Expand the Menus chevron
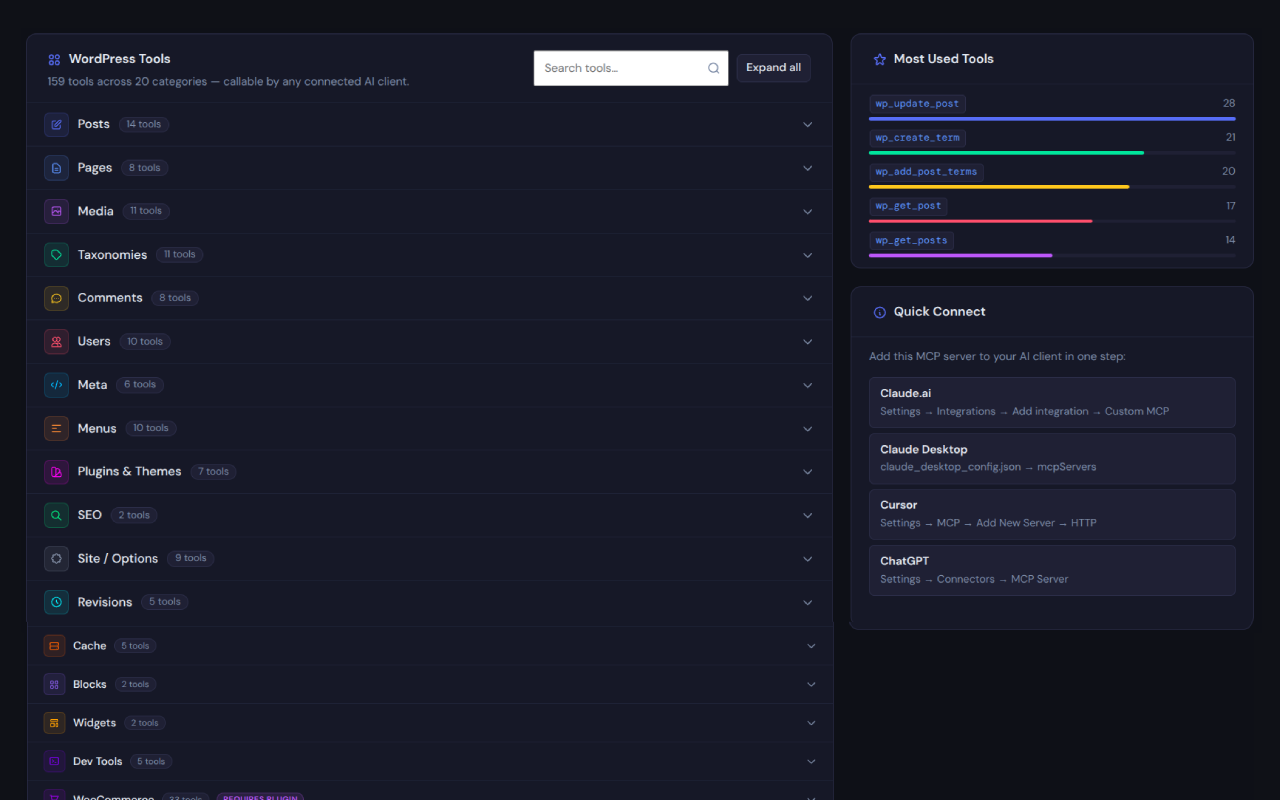Image resolution: width=1280 pixels, height=800 pixels. coord(808,429)
